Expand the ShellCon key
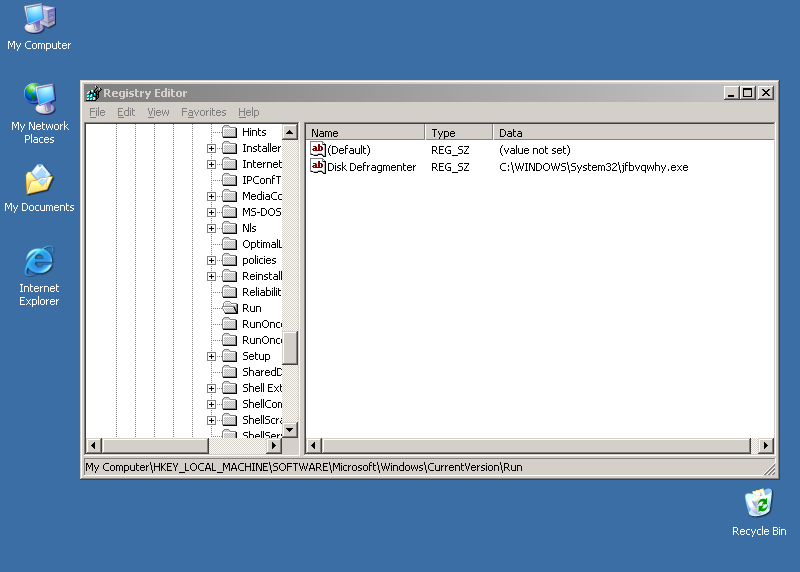This screenshot has height=572, width=800. [x=211, y=404]
